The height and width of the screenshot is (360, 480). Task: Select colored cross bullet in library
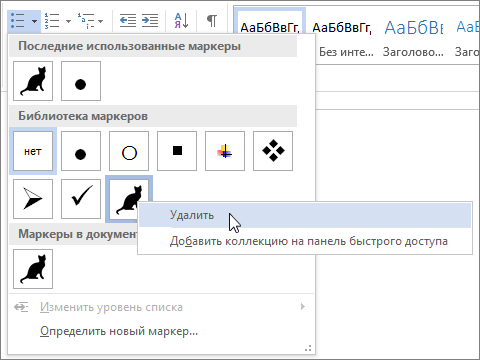pyautogui.click(x=225, y=151)
